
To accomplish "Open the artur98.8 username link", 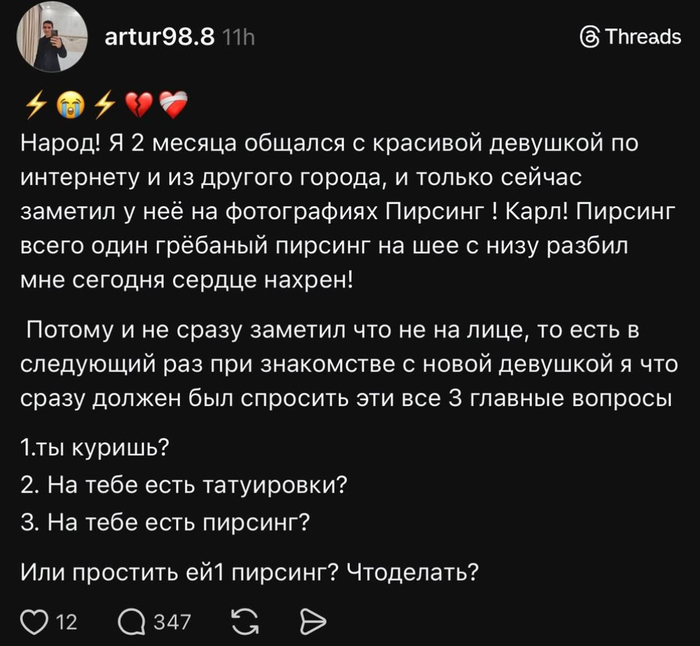I will (159, 38).
